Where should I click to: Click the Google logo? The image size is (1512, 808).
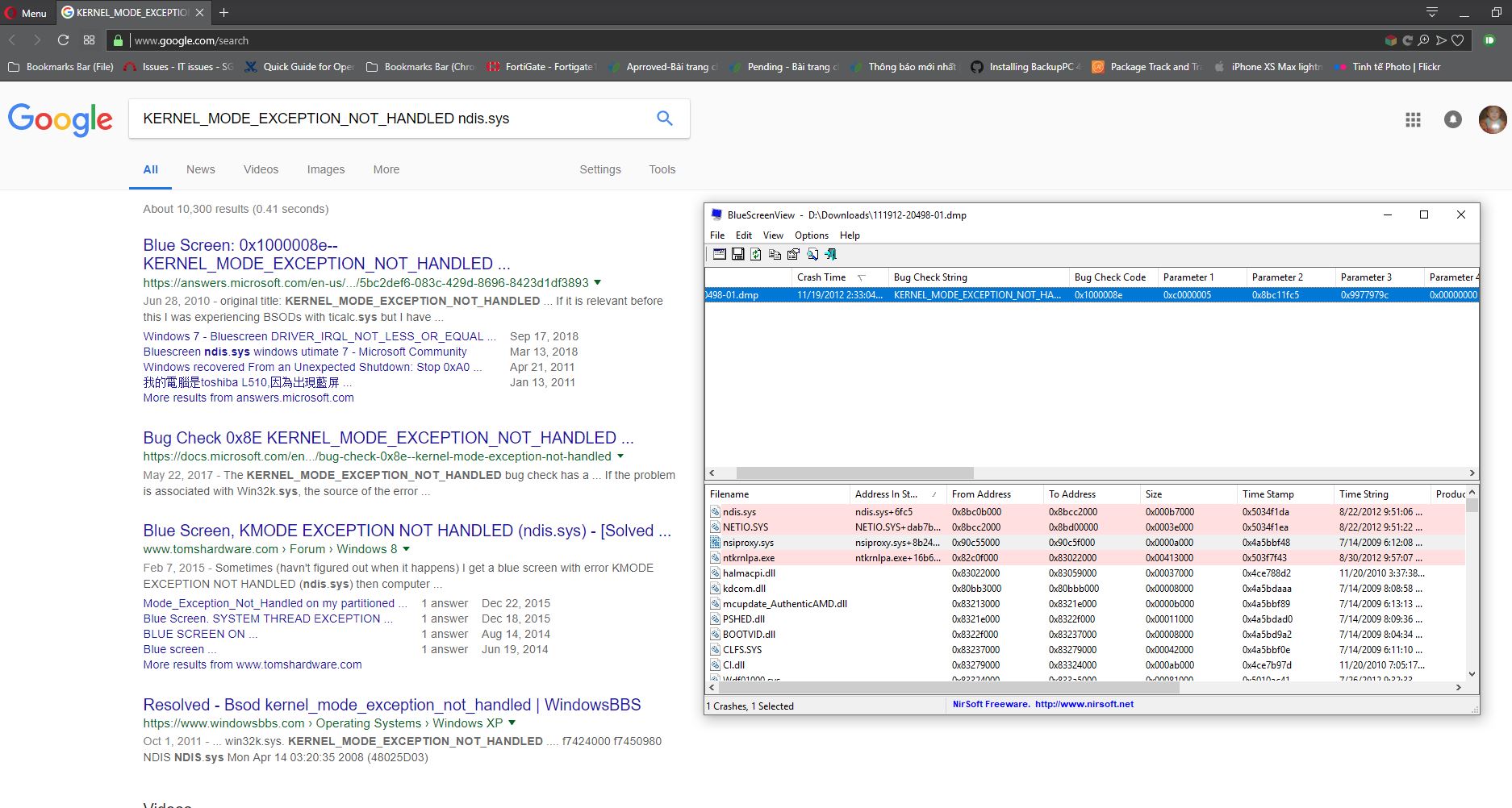61,119
